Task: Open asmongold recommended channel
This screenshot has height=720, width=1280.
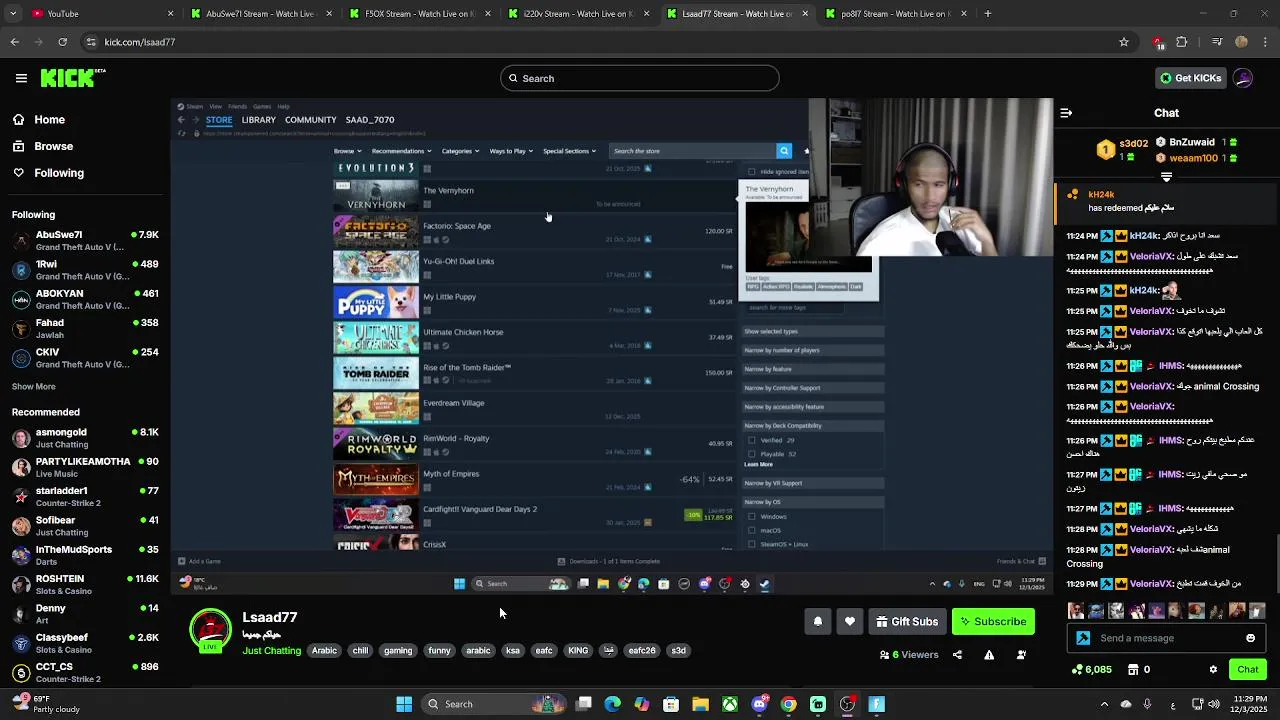Action: coord(84,438)
